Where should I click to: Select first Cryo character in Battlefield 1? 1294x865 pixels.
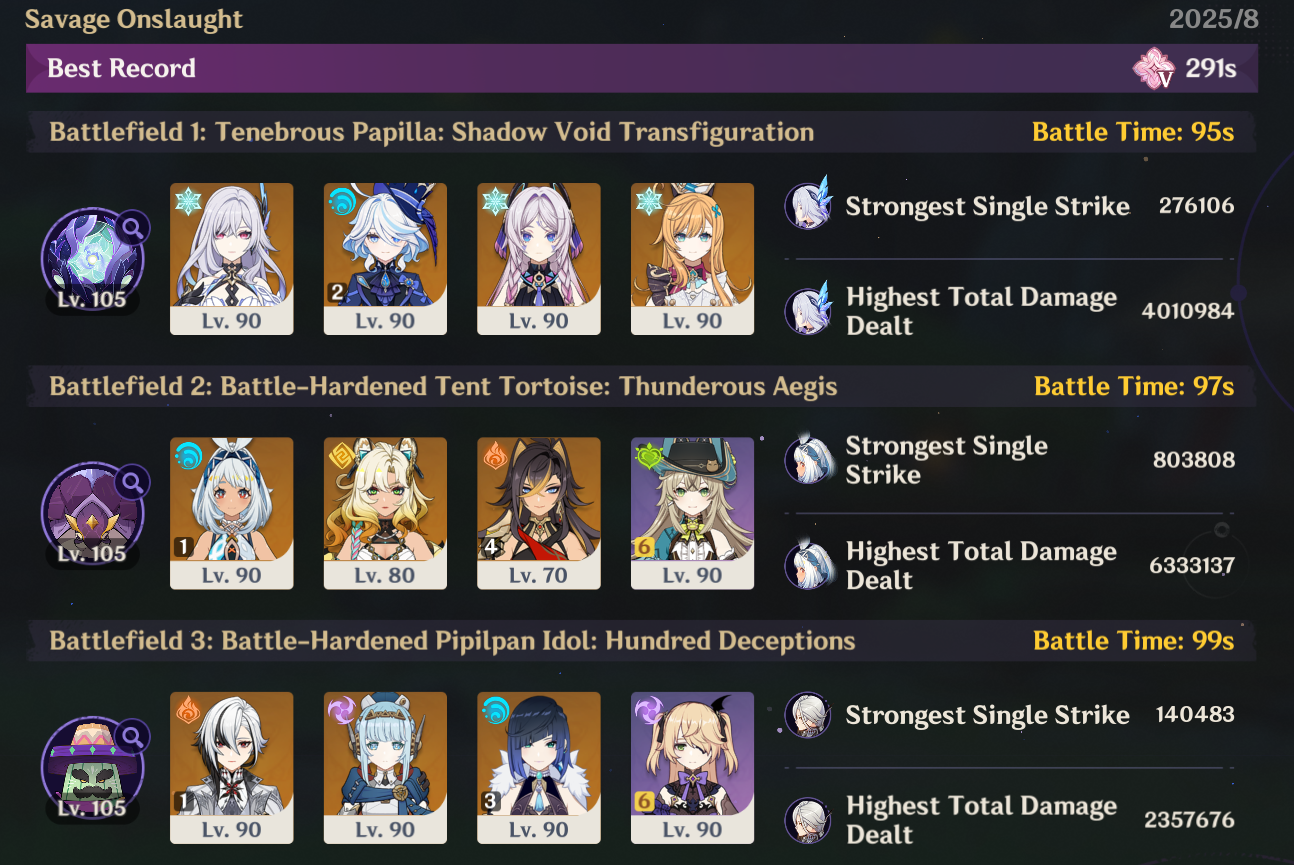(x=232, y=259)
